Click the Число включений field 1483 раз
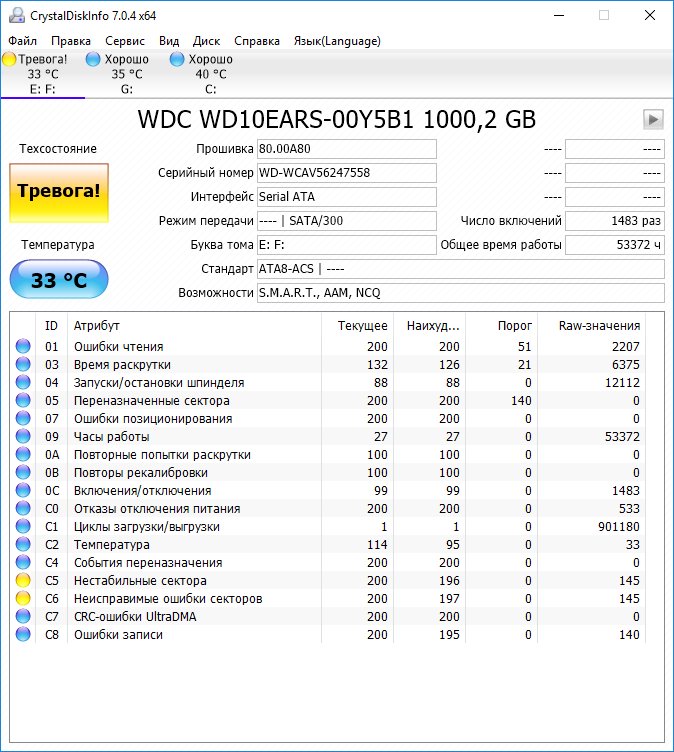 (615, 221)
